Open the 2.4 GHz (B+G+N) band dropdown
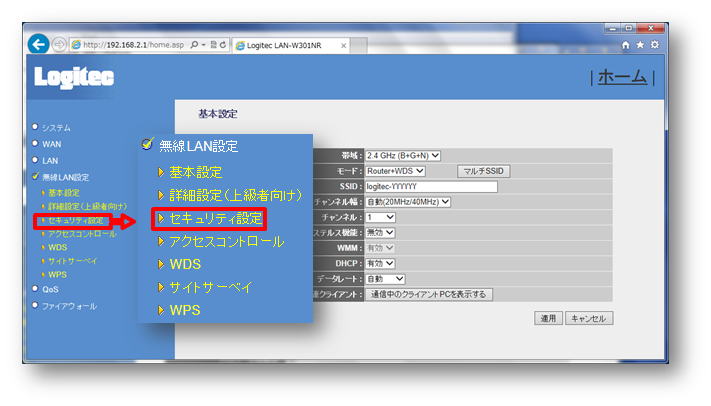This screenshot has width=711, height=406. tap(403, 156)
